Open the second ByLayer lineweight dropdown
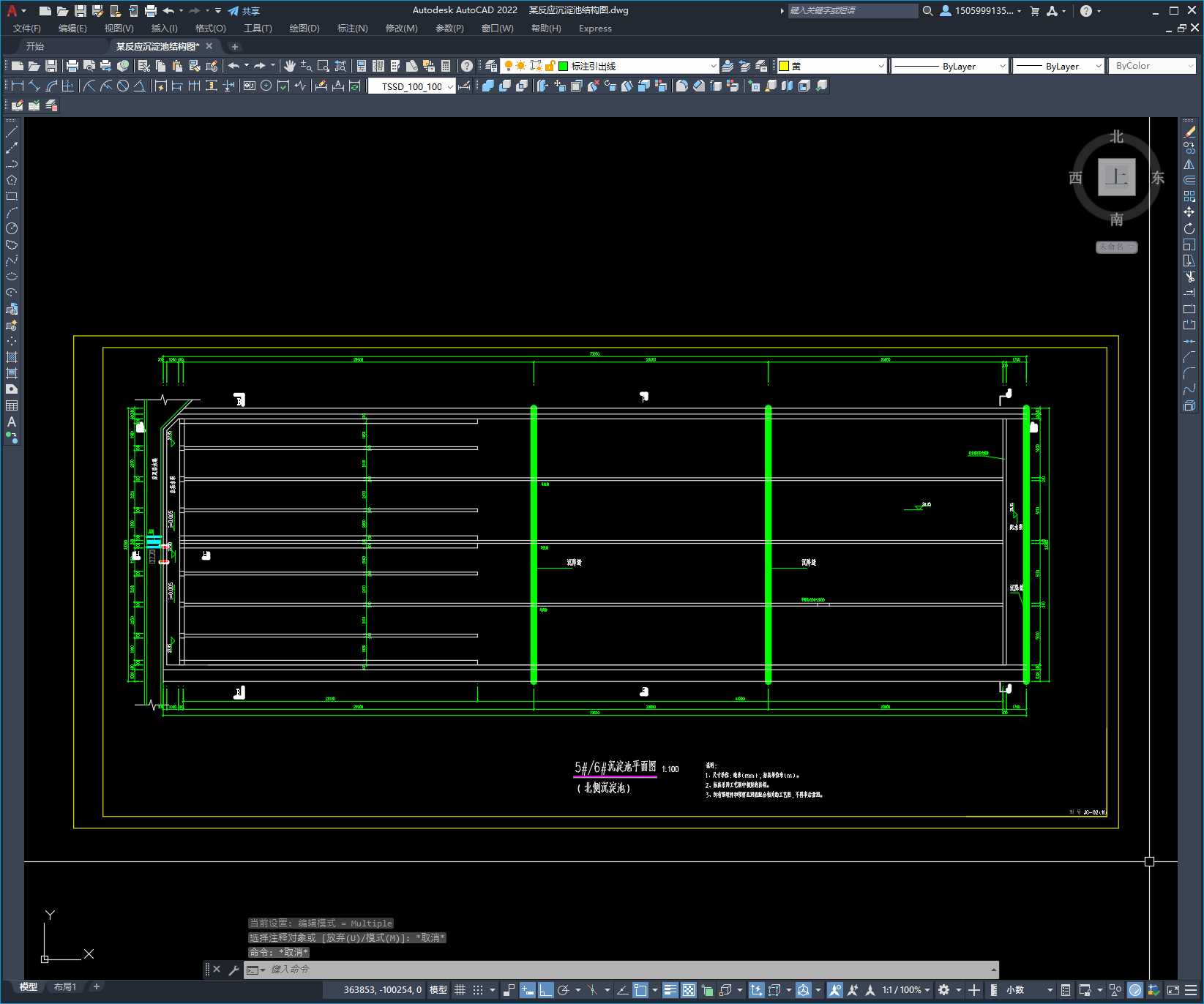 click(1058, 66)
